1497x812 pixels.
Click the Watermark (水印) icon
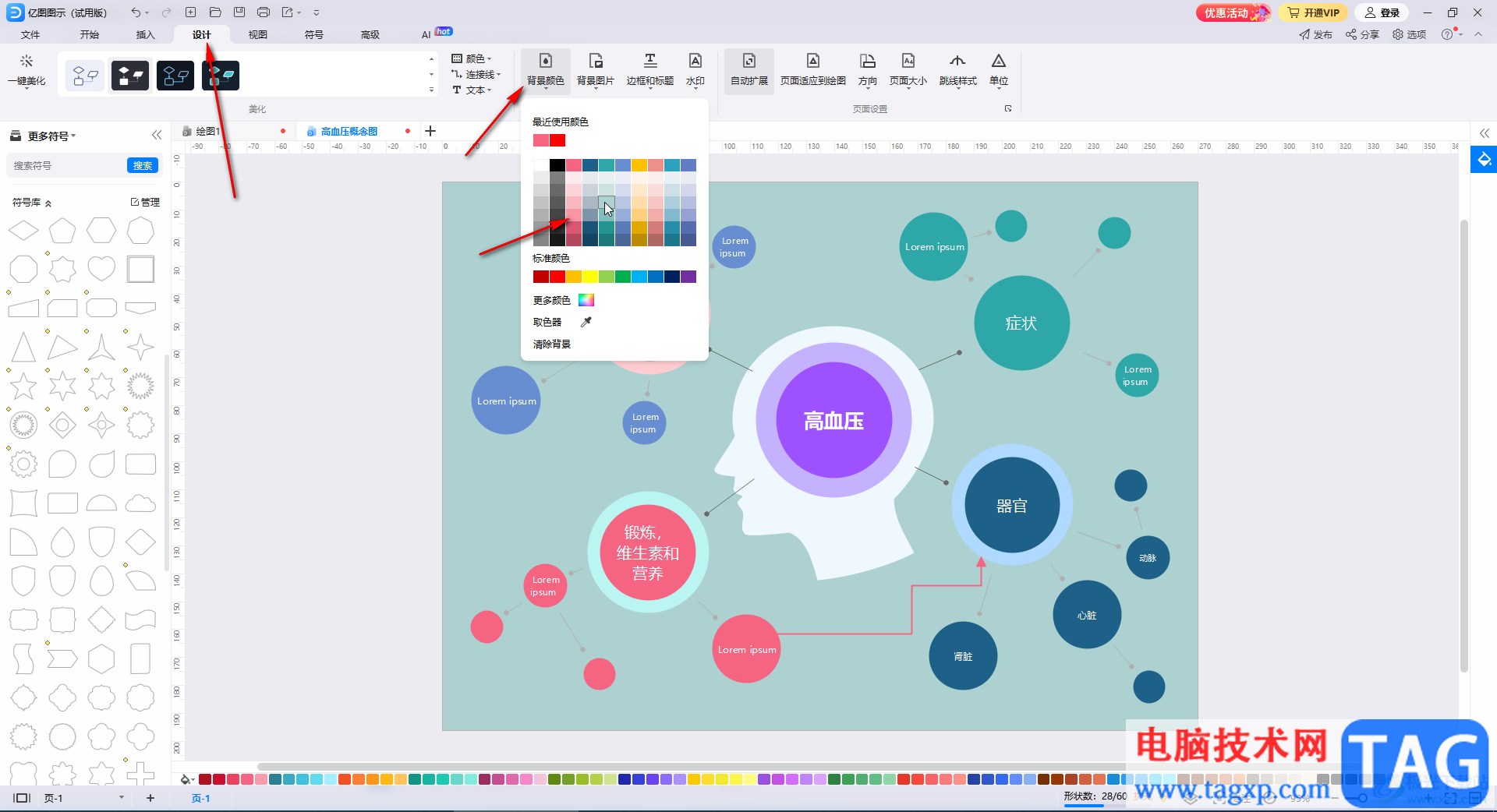tap(695, 69)
